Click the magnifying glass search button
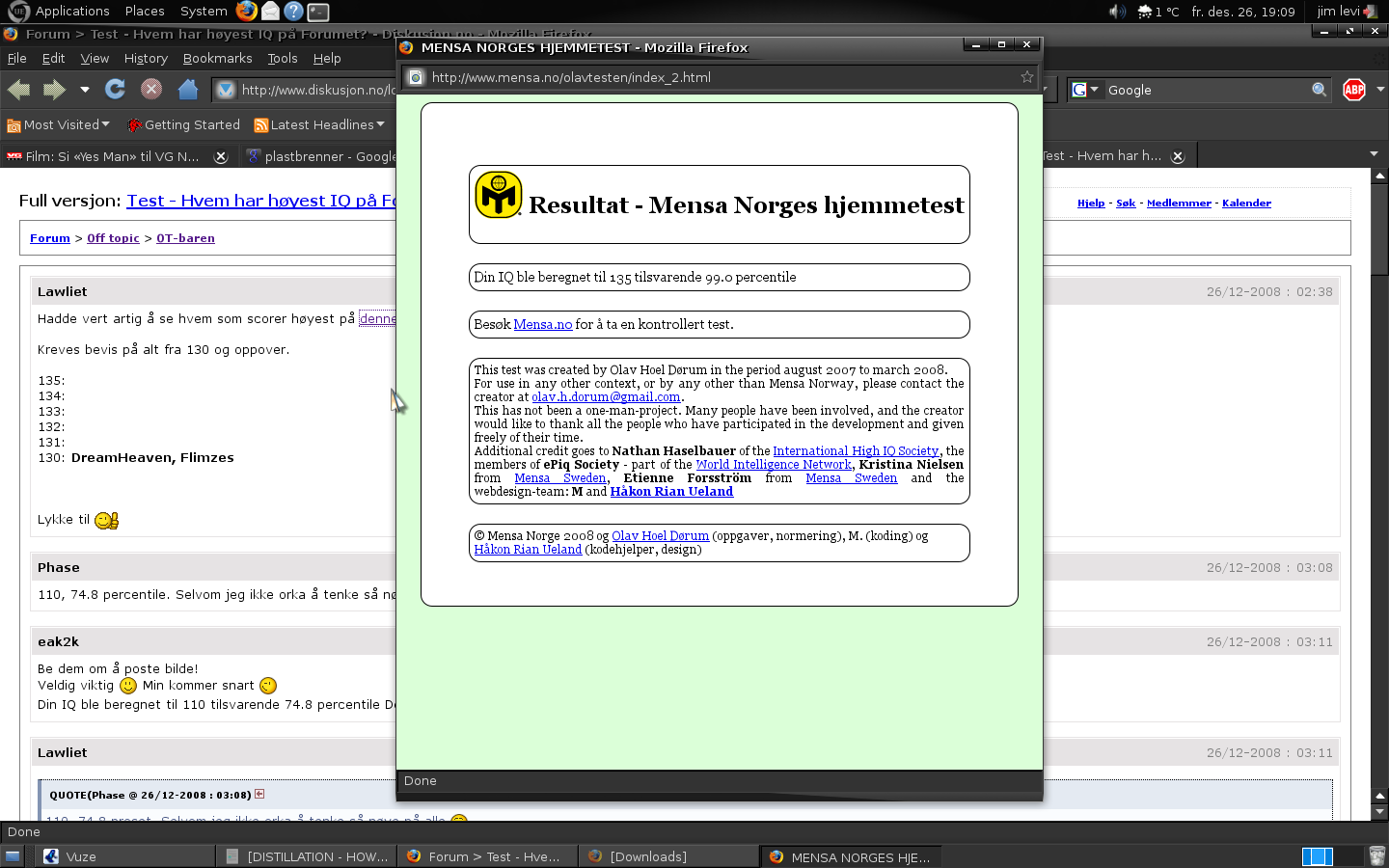This screenshot has height=868, width=1389. pos(1320,90)
